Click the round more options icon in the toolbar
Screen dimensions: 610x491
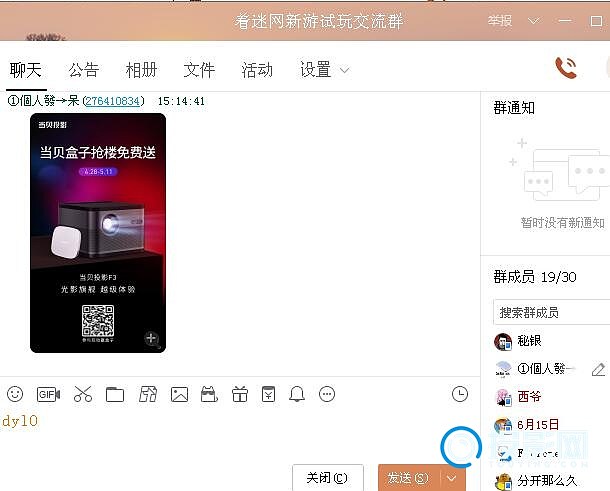pyautogui.click(x=327, y=394)
